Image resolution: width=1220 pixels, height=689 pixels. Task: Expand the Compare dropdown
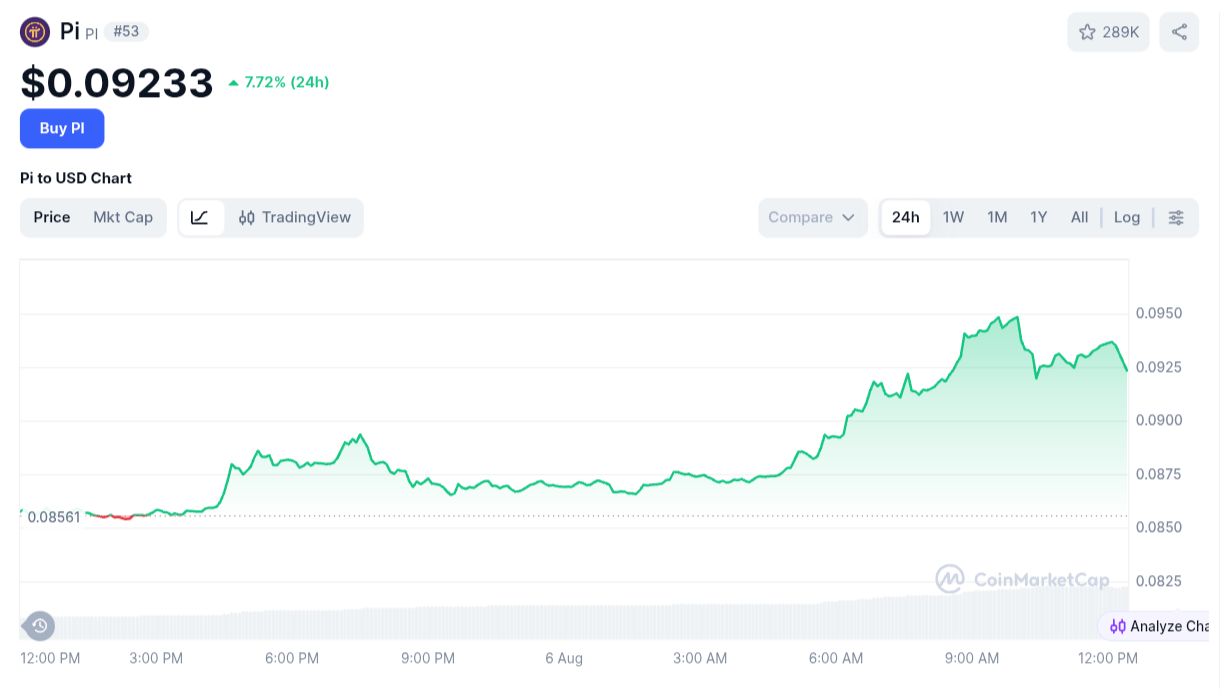pos(813,217)
